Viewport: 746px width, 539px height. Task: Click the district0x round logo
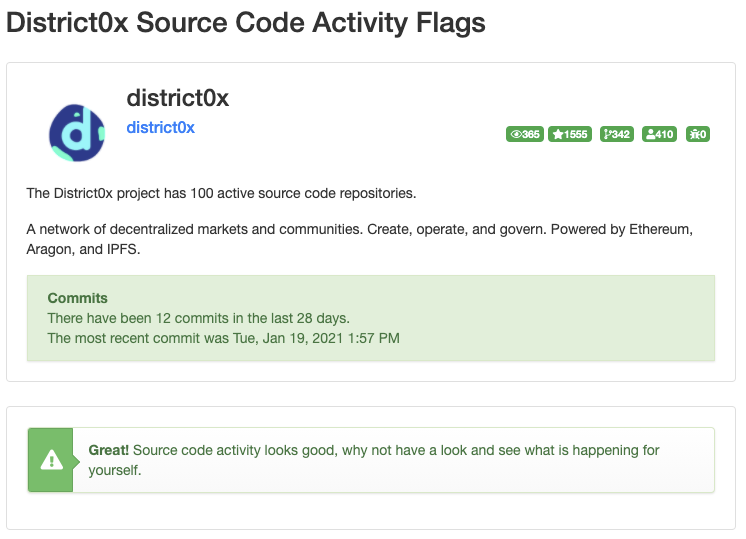coord(77,133)
